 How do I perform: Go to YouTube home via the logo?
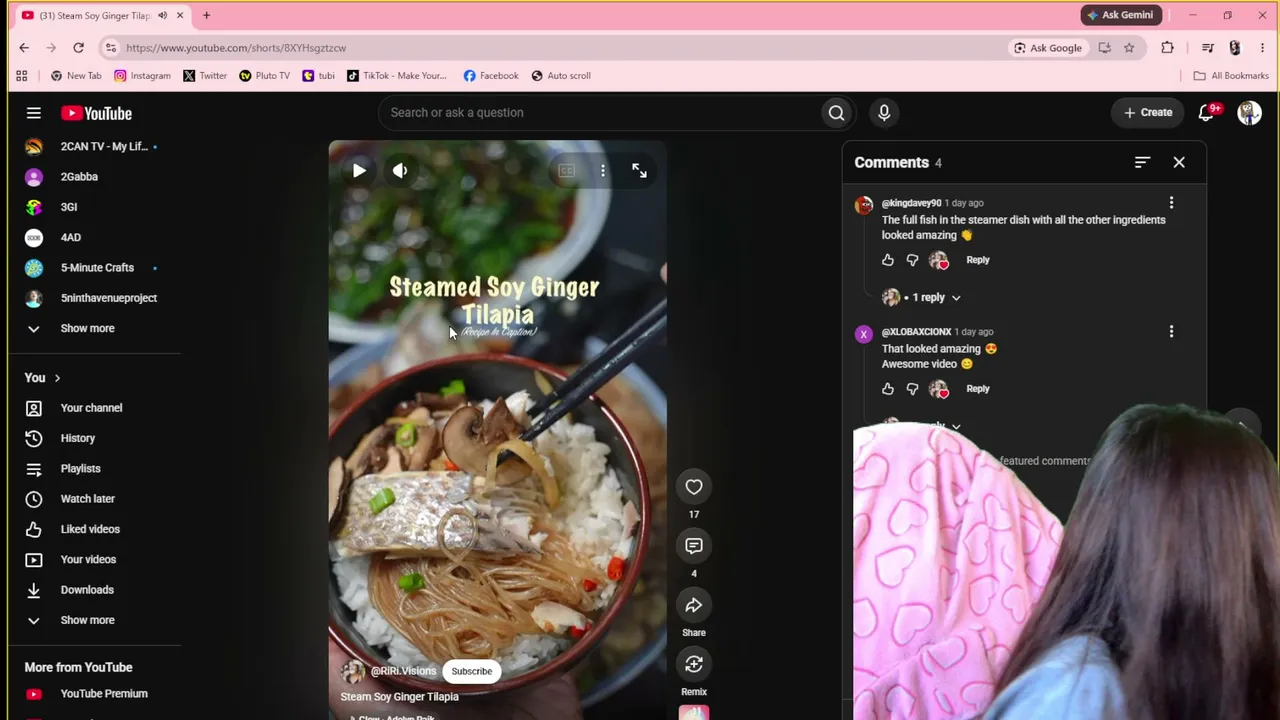[x=96, y=113]
